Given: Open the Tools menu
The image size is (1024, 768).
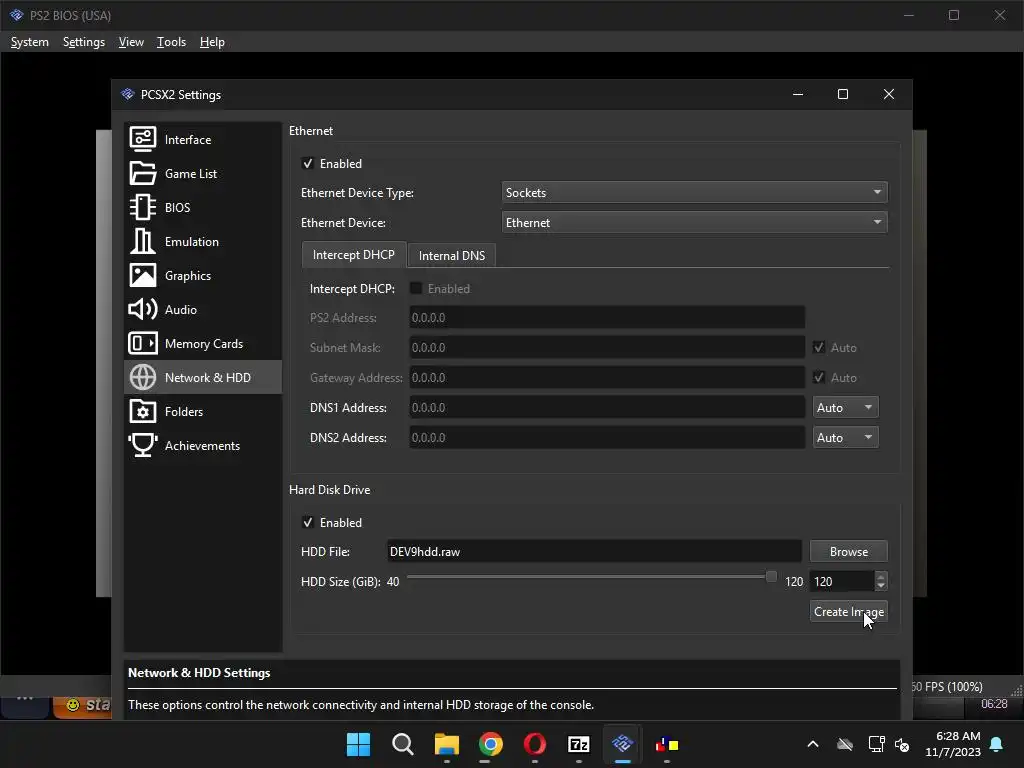Looking at the screenshot, I should [171, 42].
